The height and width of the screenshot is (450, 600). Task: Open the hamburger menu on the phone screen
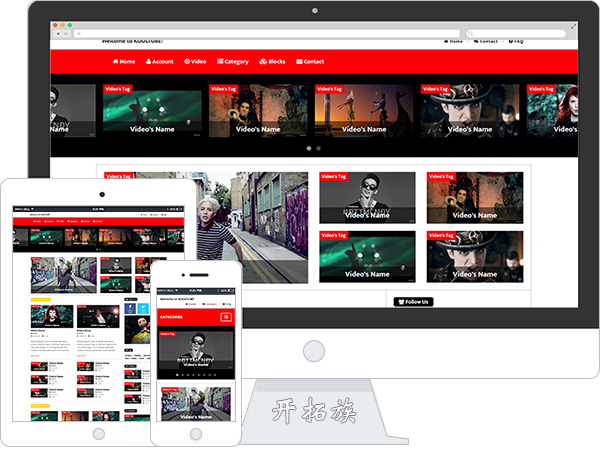tap(226, 317)
